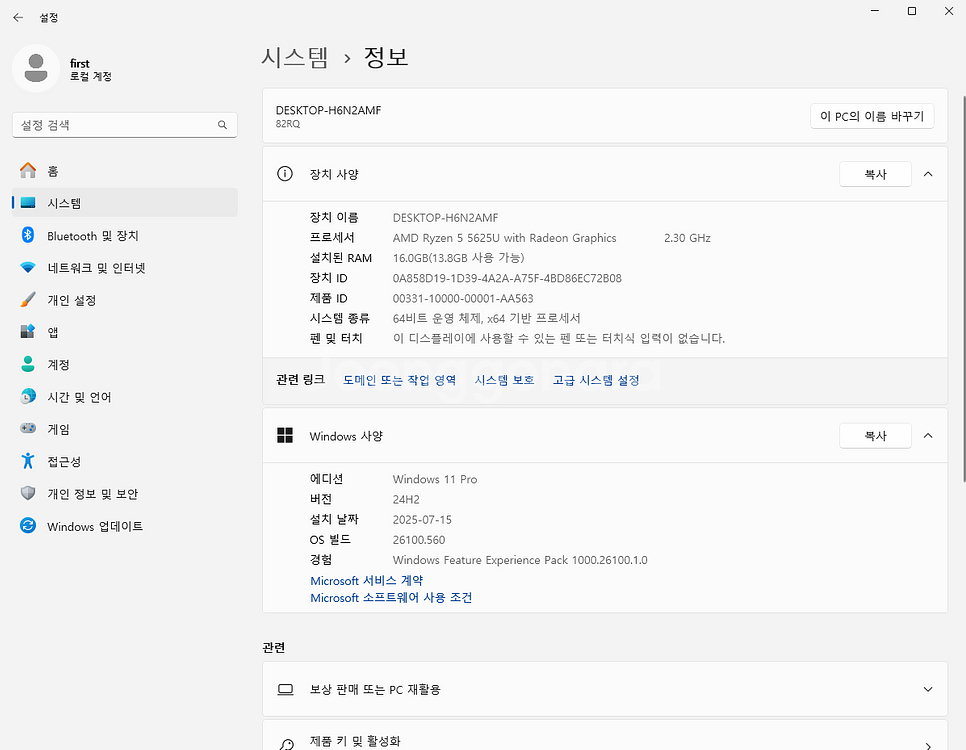Image resolution: width=966 pixels, height=750 pixels.
Task: Click the Windows Update sync icon
Action: 28,526
